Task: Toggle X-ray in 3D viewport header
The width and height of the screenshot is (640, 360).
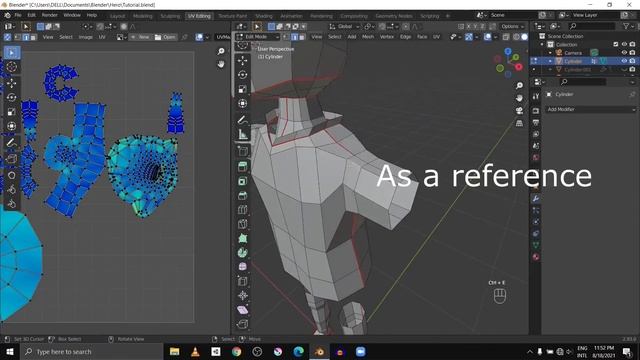Action: coord(506,37)
